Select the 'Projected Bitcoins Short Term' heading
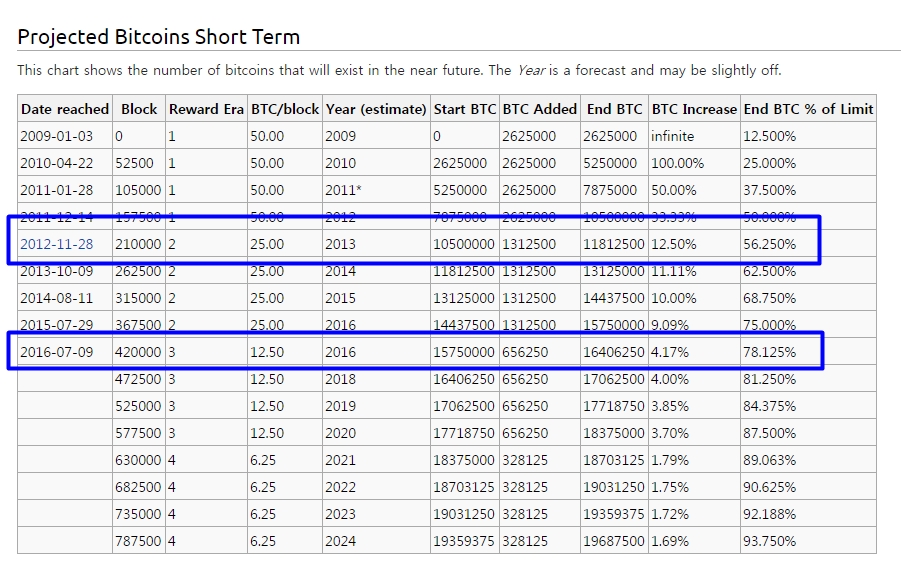This screenshot has width=901, height=565. point(159,37)
